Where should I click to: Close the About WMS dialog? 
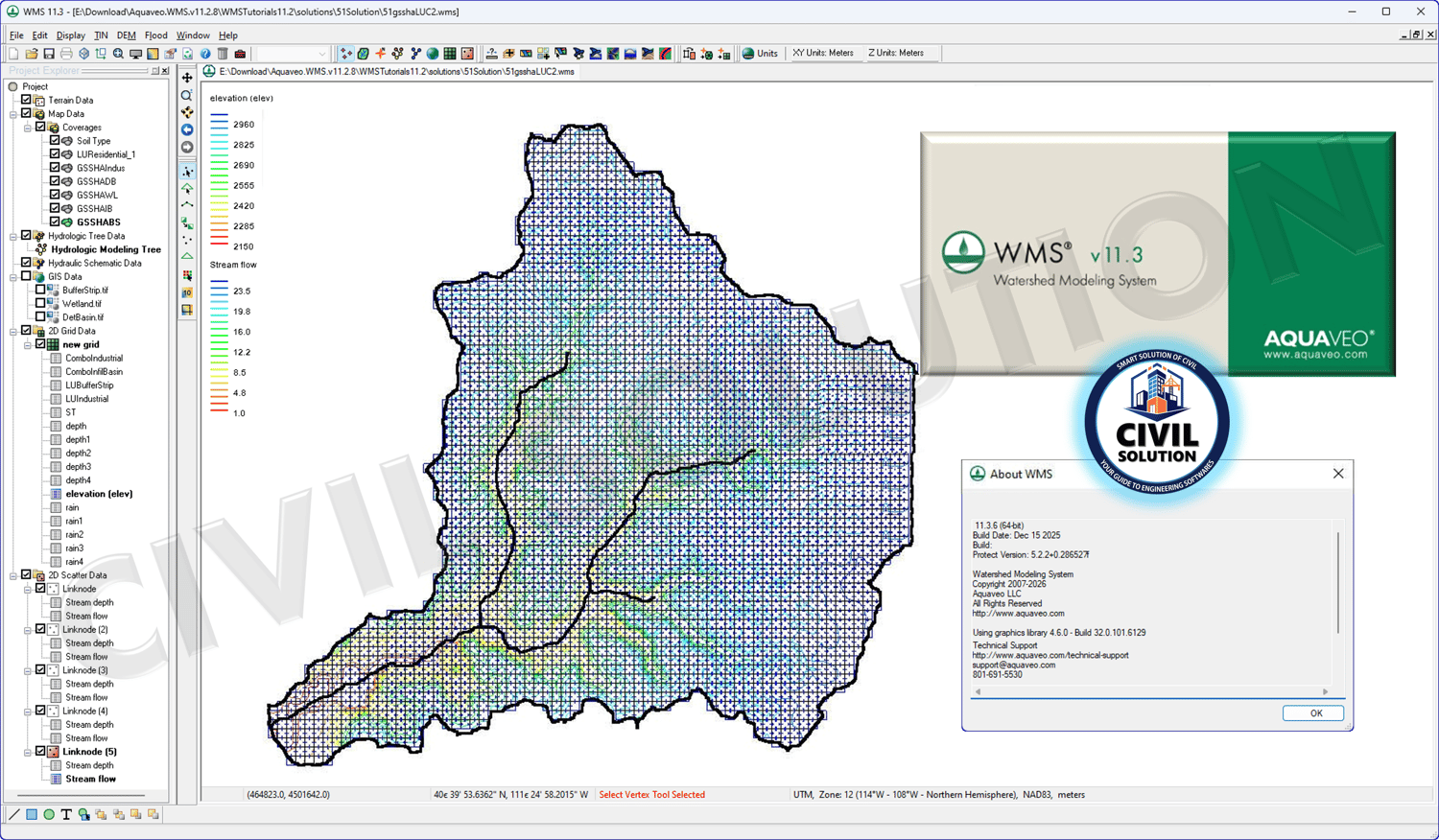1338,474
